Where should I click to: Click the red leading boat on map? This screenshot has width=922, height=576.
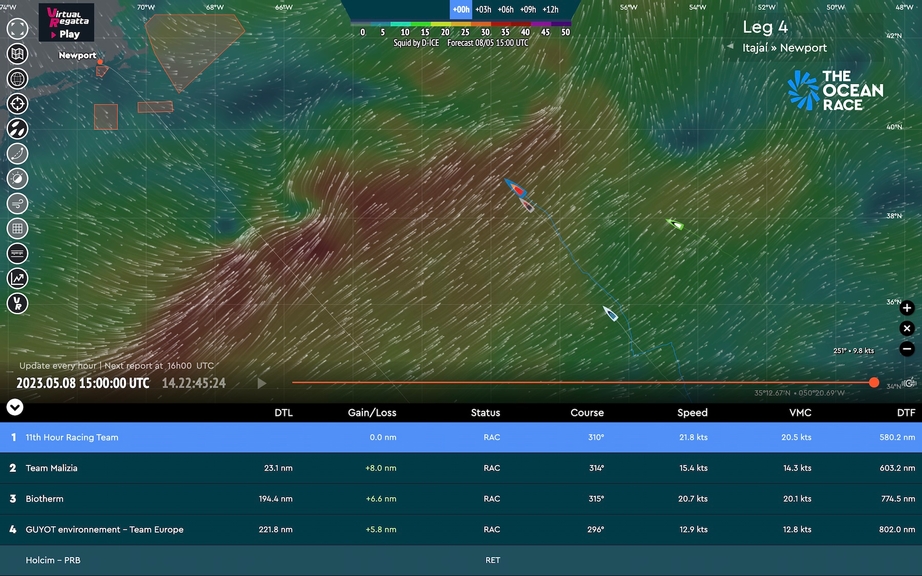tap(516, 187)
